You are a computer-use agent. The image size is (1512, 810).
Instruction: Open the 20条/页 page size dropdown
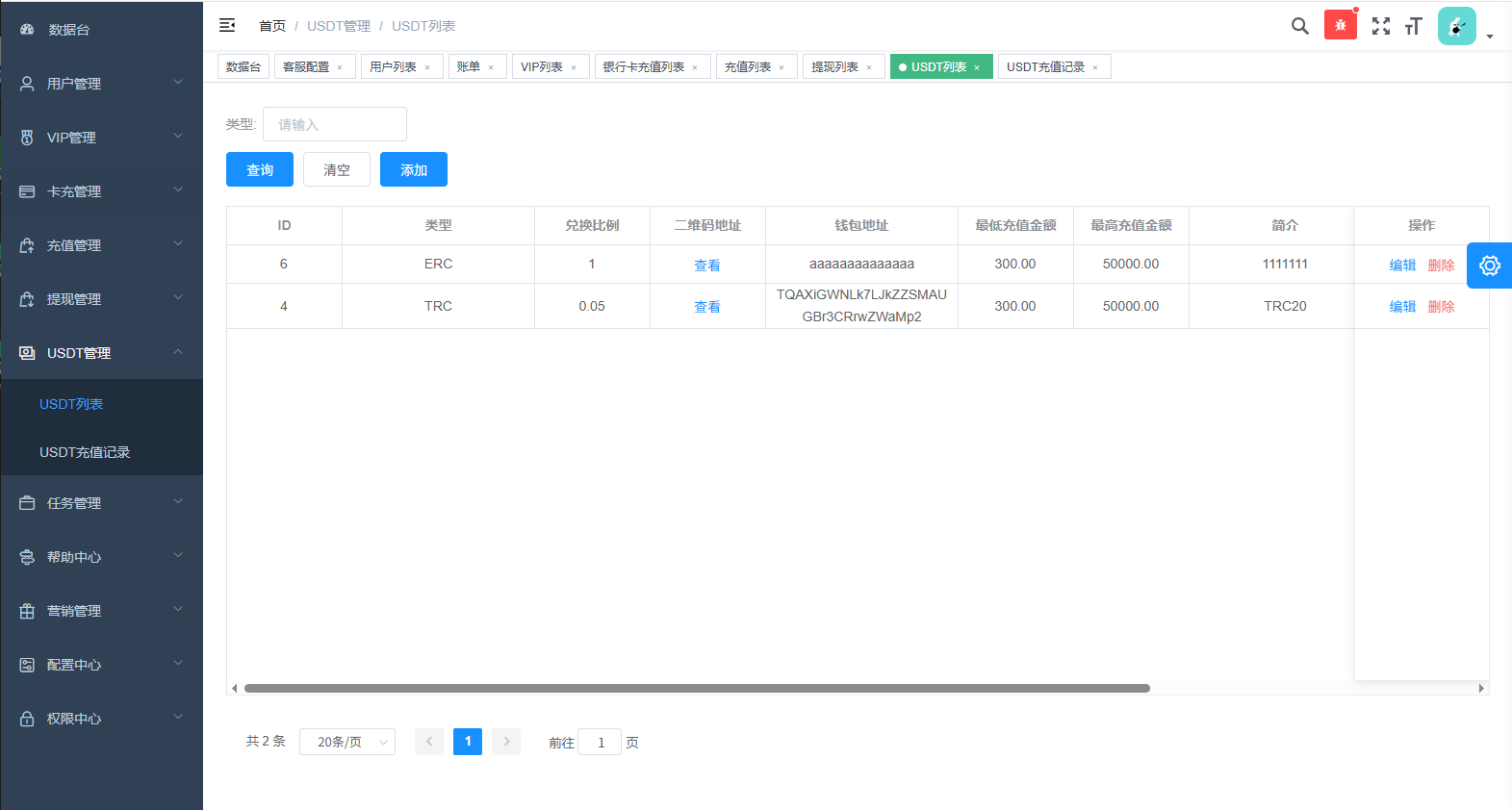[347, 742]
